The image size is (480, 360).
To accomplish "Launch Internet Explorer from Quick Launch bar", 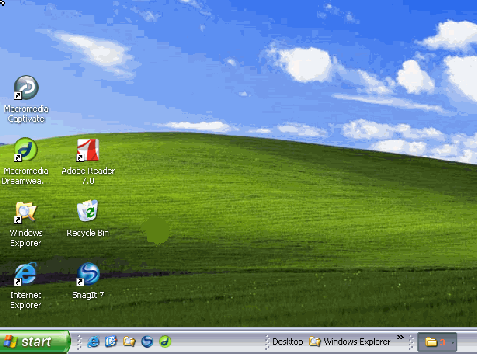I will pos(93,342).
